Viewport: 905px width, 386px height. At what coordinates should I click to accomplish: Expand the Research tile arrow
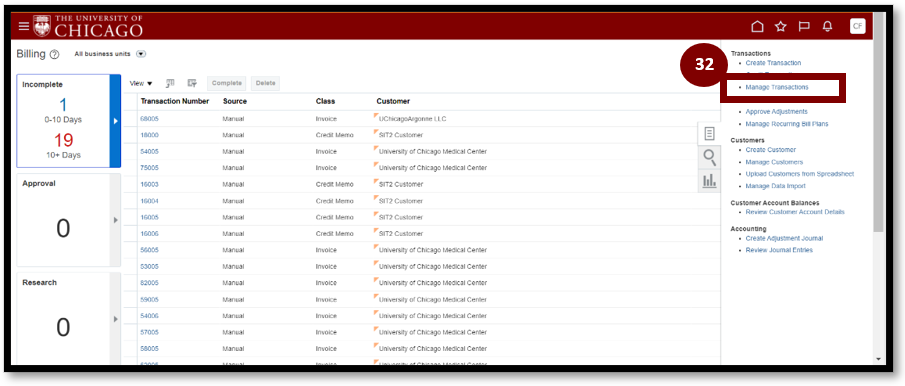click(x=115, y=318)
